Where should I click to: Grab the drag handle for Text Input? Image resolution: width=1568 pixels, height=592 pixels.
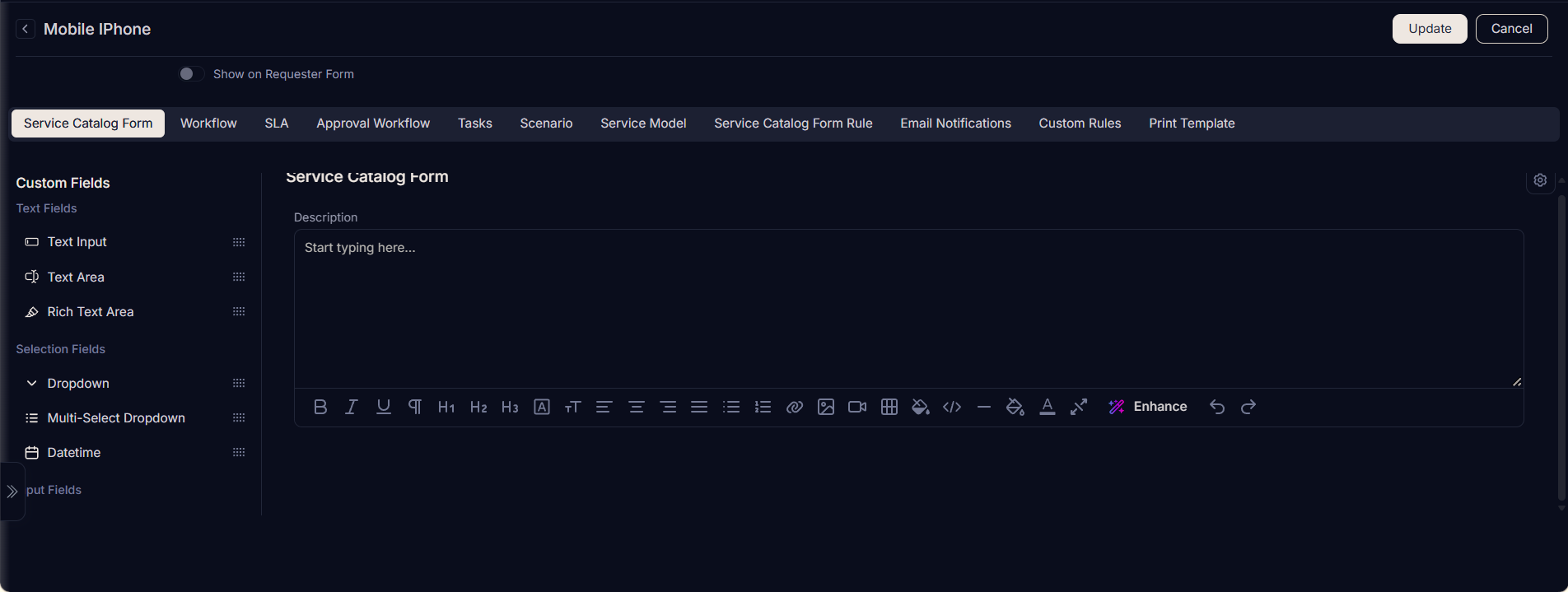[239, 242]
